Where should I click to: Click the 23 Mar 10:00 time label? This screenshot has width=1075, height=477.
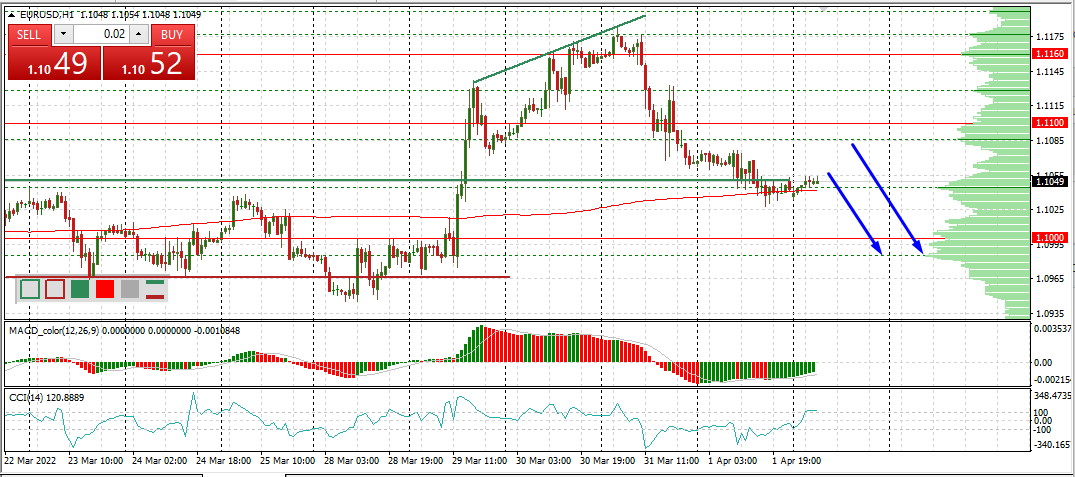tap(97, 461)
